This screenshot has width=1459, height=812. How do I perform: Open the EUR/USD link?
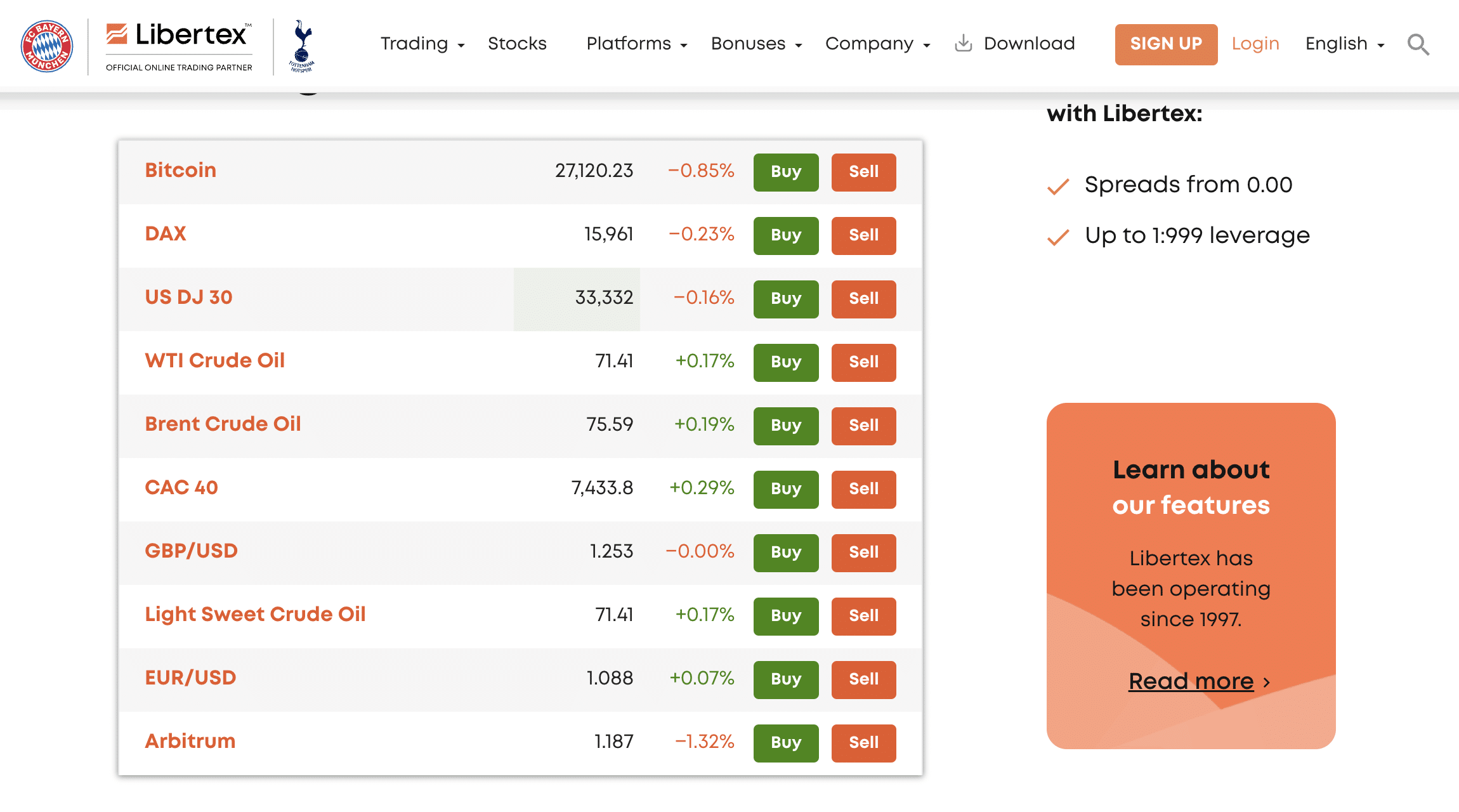coord(191,678)
